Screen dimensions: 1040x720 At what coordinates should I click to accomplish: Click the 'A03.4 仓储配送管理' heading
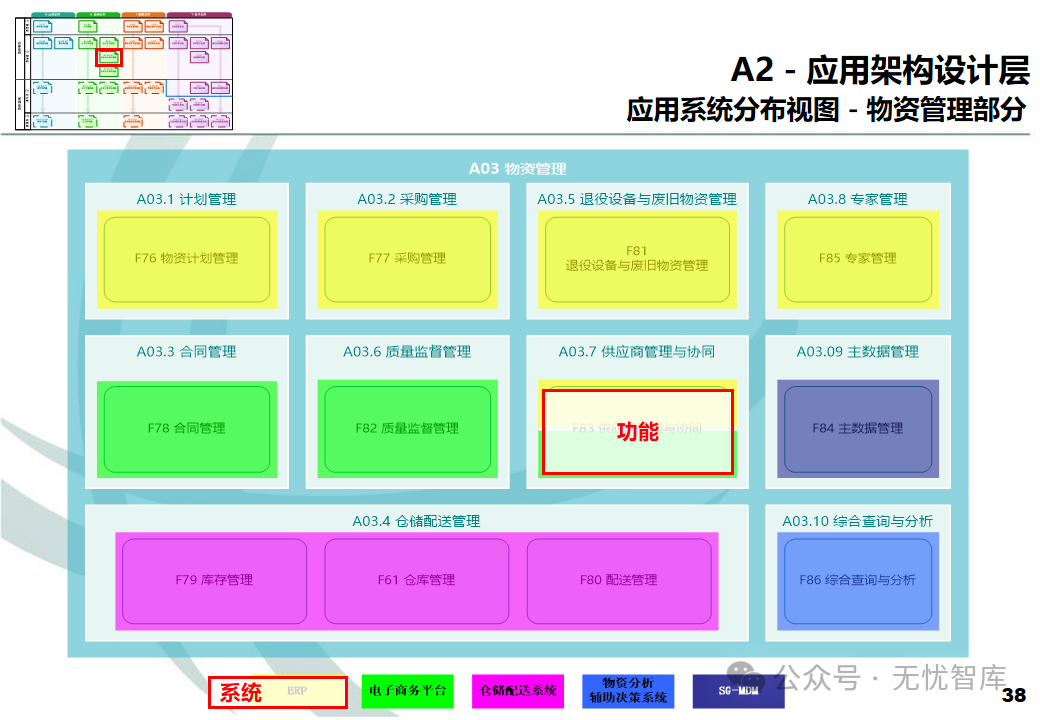(x=416, y=522)
